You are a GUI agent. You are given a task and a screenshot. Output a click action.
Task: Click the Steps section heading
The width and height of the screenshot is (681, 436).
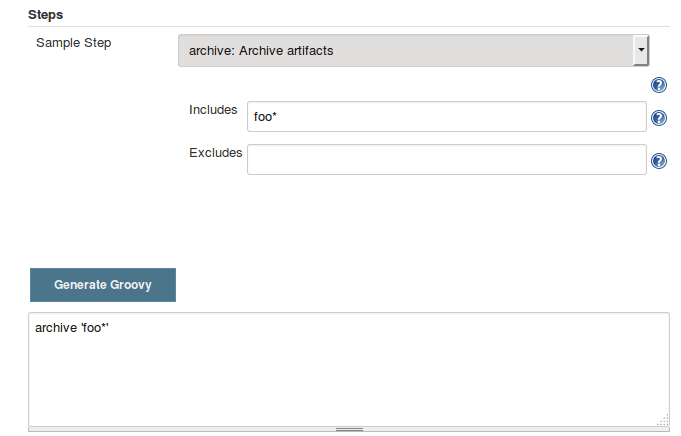click(46, 14)
